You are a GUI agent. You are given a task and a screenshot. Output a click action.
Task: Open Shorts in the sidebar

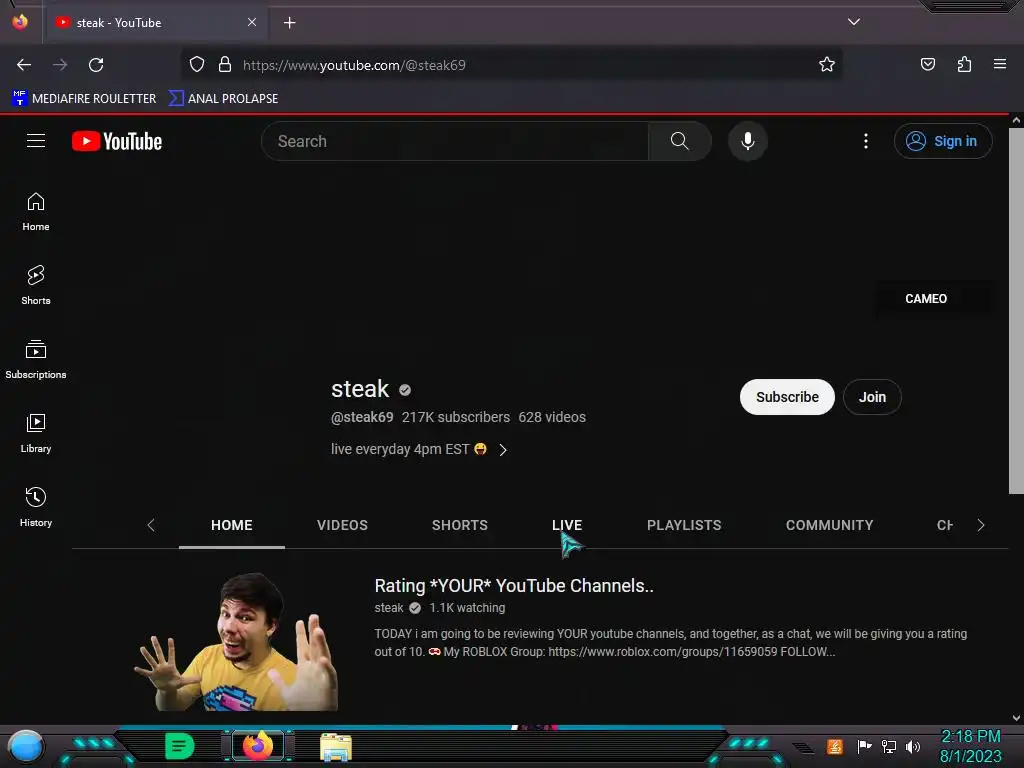coord(36,285)
